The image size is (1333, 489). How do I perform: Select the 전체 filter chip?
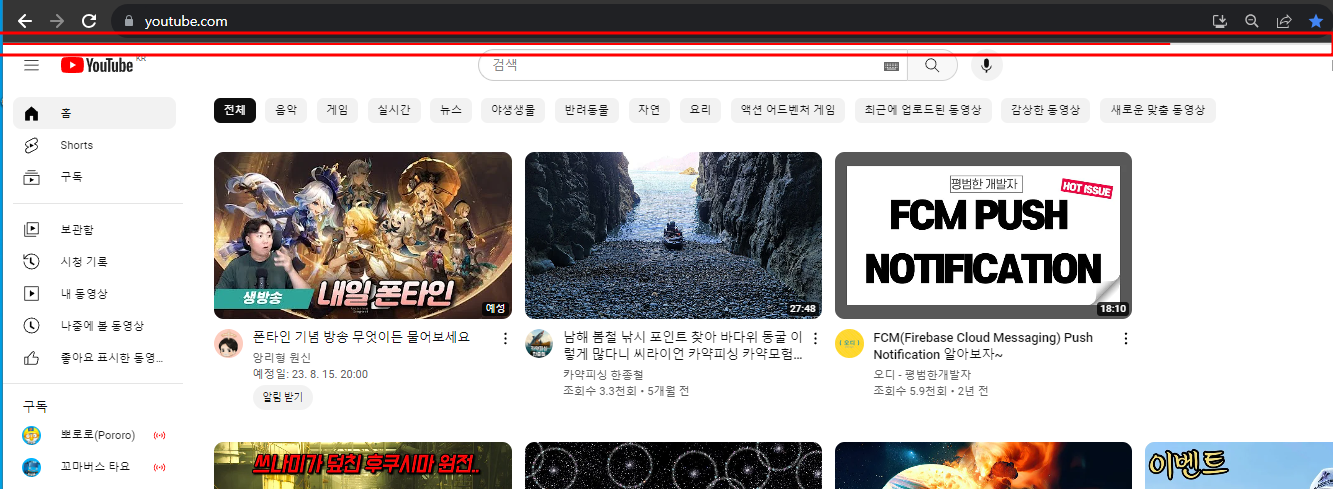click(235, 110)
